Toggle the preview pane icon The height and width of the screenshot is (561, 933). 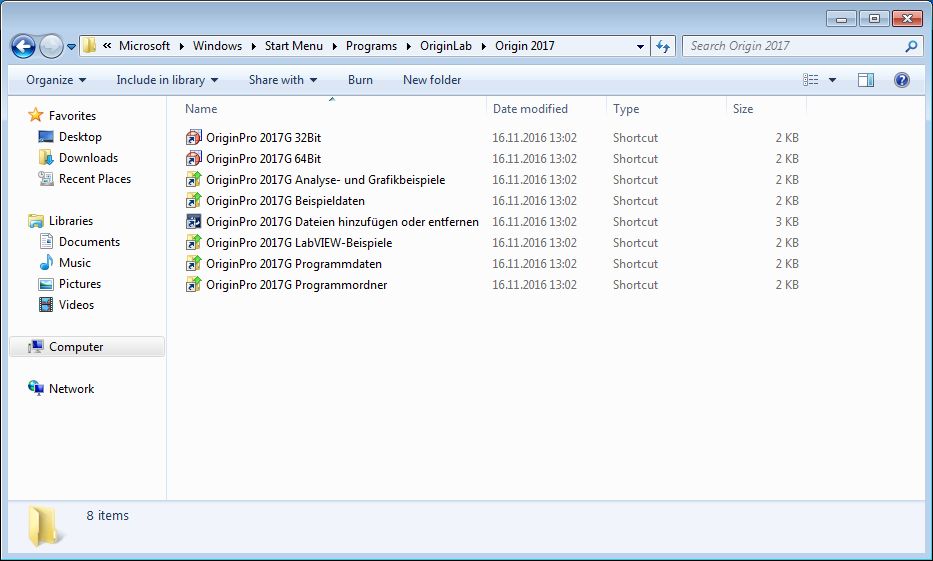point(866,80)
